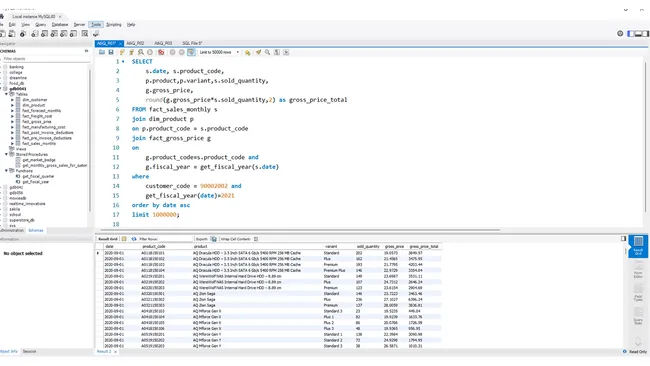This screenshot has width=650, height=366.
Task: Collapse the gdb0041 schema node
Action: pyautogui.click(x=1, y=89)
